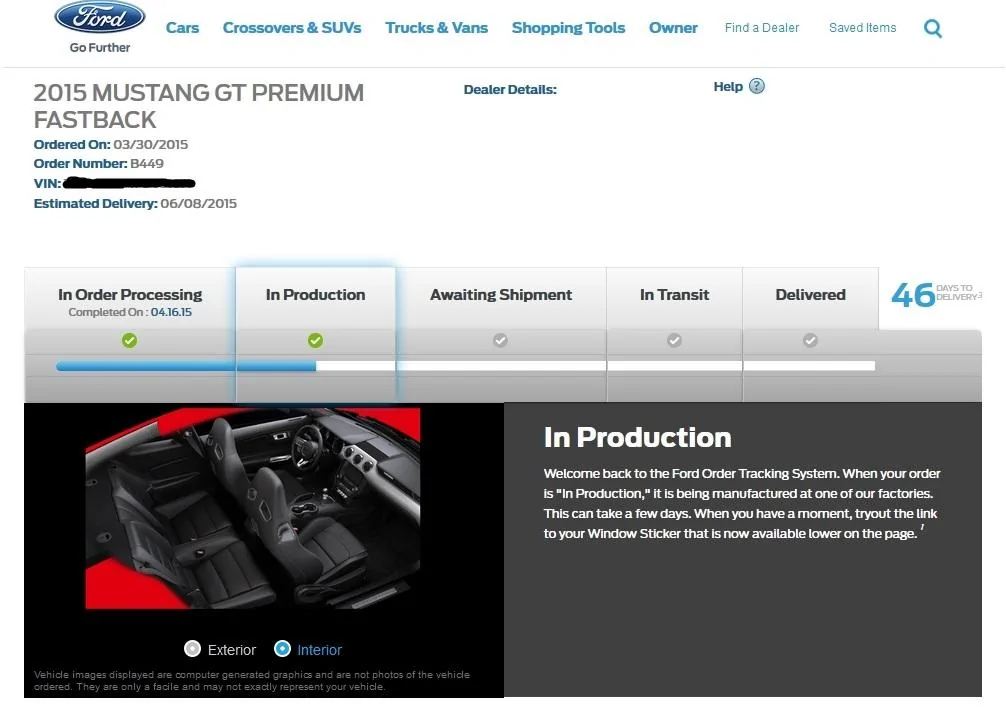Click the Awaiting Shipment gray checkmark
This screenshot has width=1006, height=723.
(500, 340)
